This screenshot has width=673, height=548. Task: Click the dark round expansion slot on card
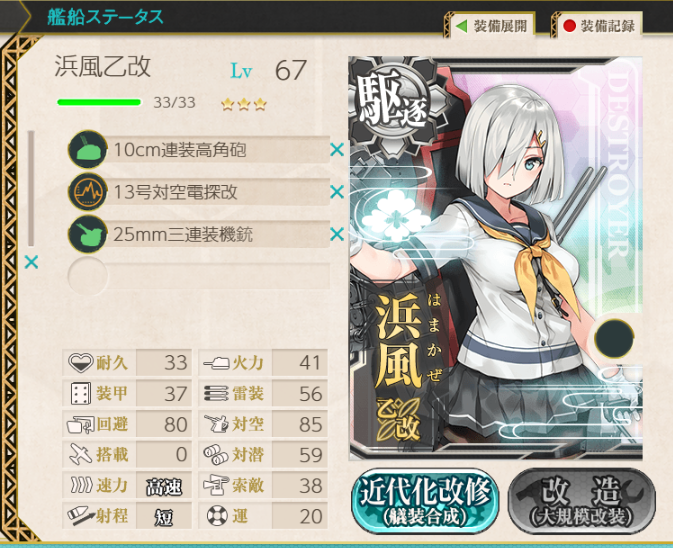coord(614,339)
